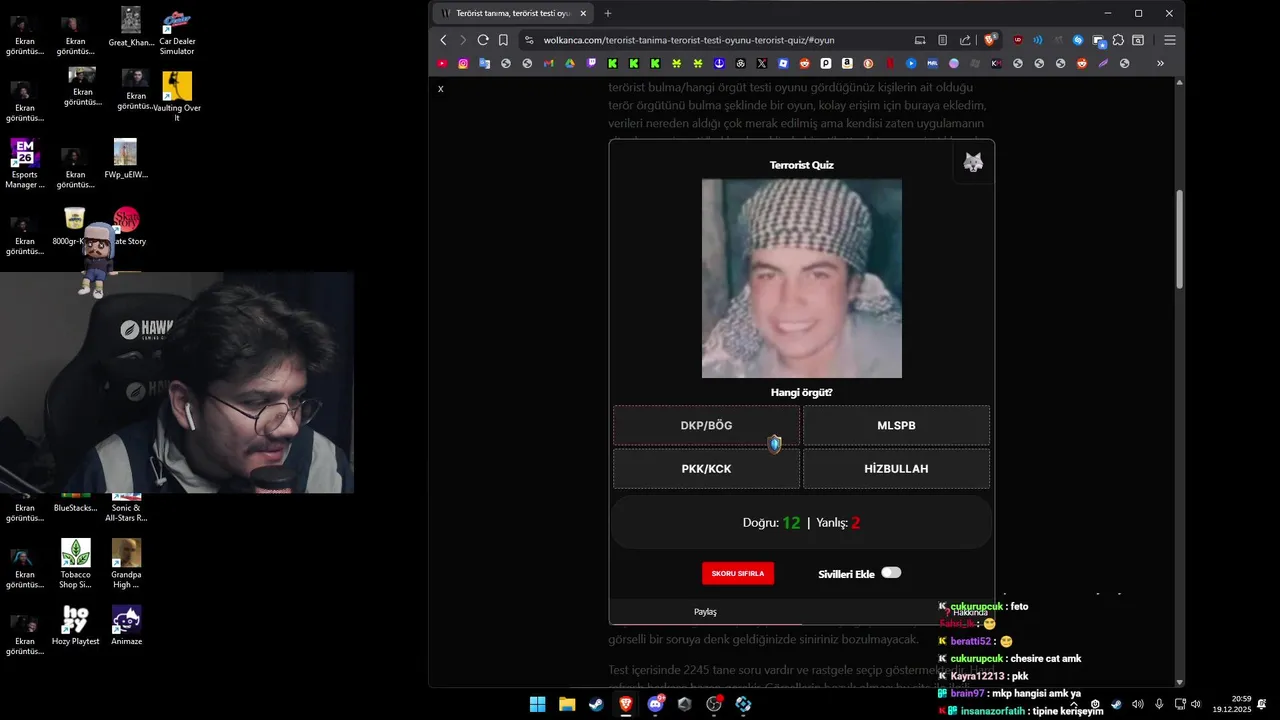The width and height of the screenshot is (1280, 720).
Task: Open Brave hamburger menu
Action: (x=1169, y=40)
